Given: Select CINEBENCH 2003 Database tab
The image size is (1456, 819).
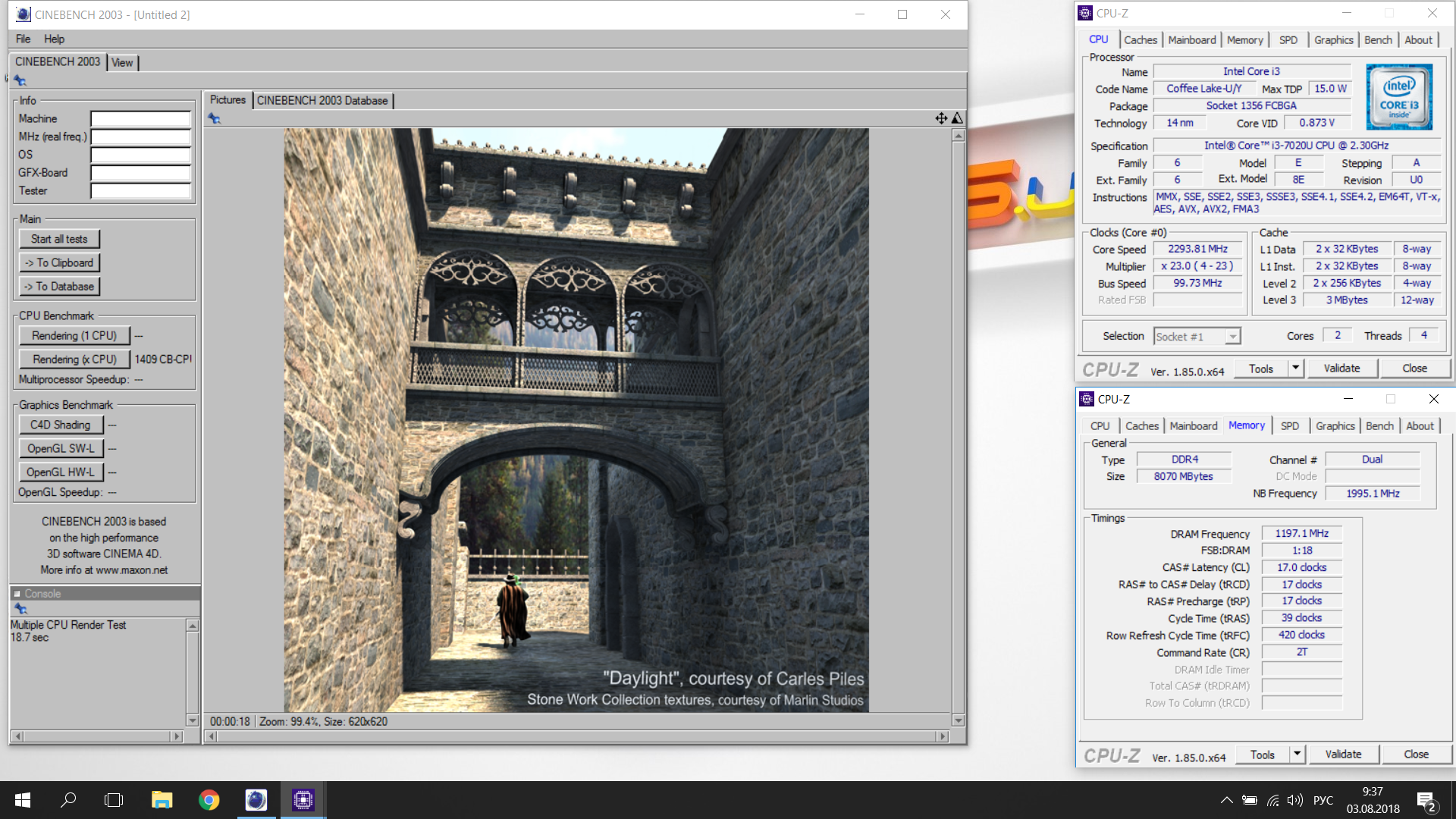Looking at the screenshot, I should click(322, 100).
